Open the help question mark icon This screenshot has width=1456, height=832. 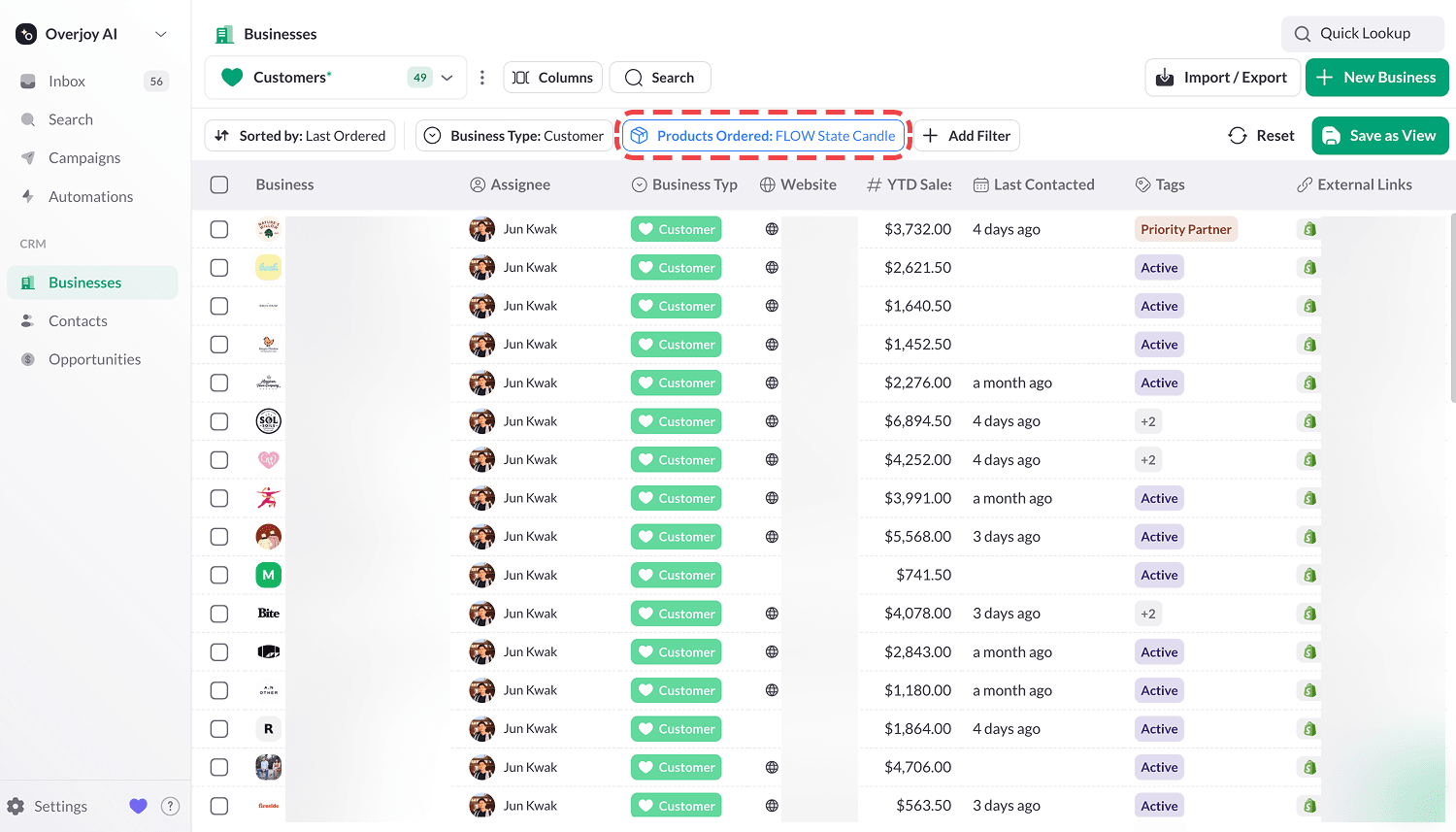tap(170, 806)
